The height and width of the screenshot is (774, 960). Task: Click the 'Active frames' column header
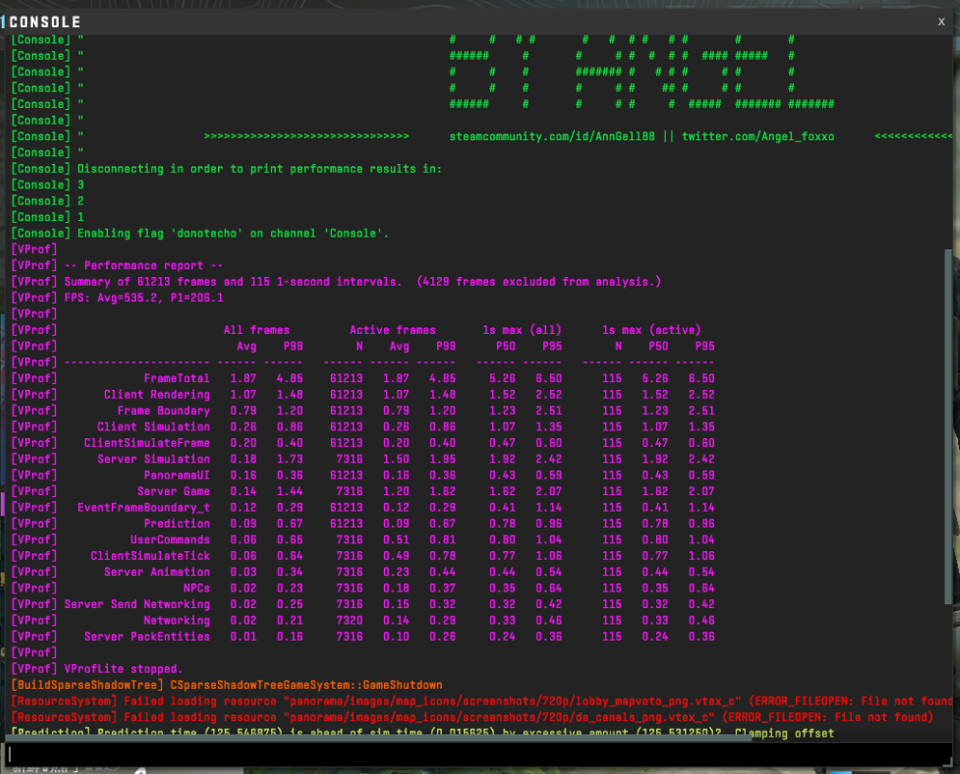(x=392, y=330)
